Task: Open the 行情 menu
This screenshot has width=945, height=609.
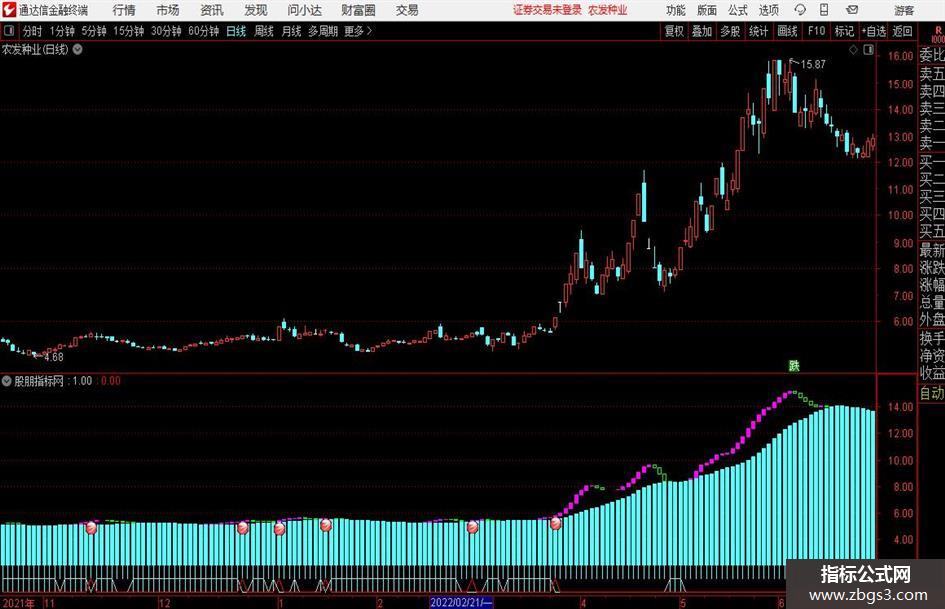Action: click(124, 10)
